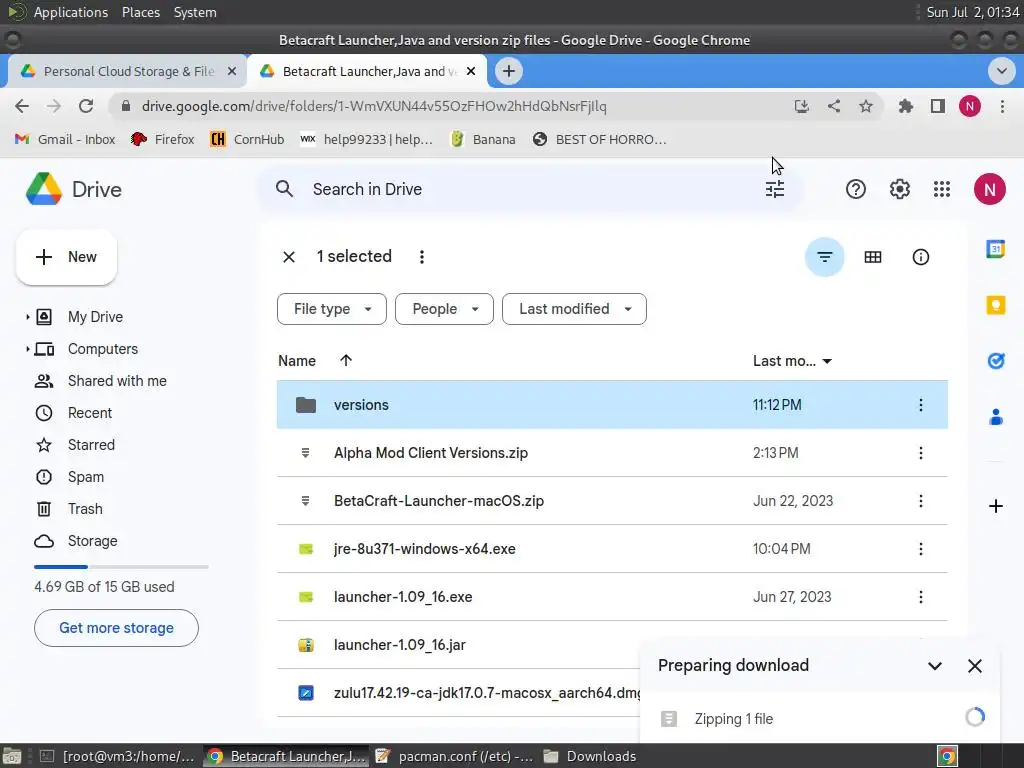Open Last modified column sort dropdown

(x=792, y=361)
